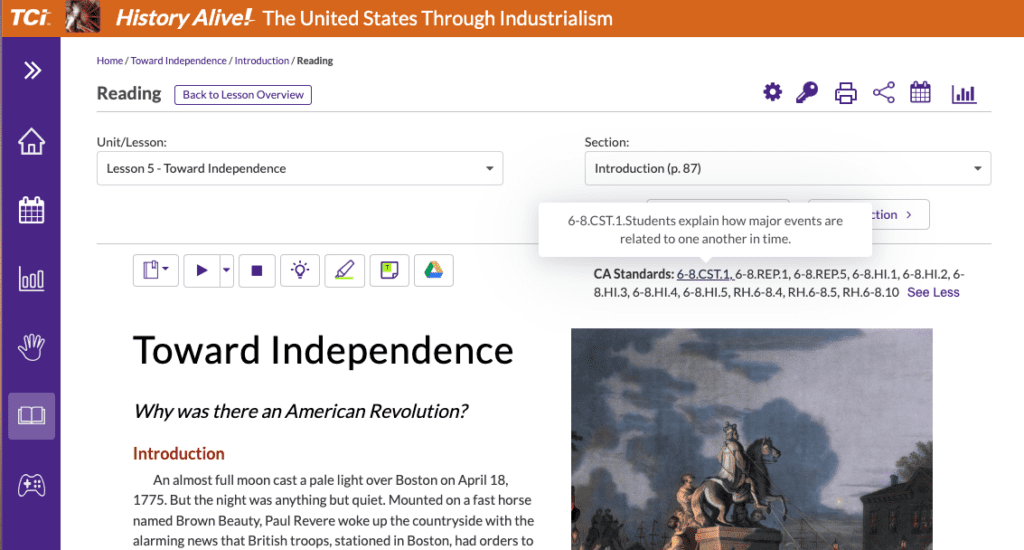Open the clipboard notes toolbar dropdown
1024x550 pixels.
click(155, 270)
